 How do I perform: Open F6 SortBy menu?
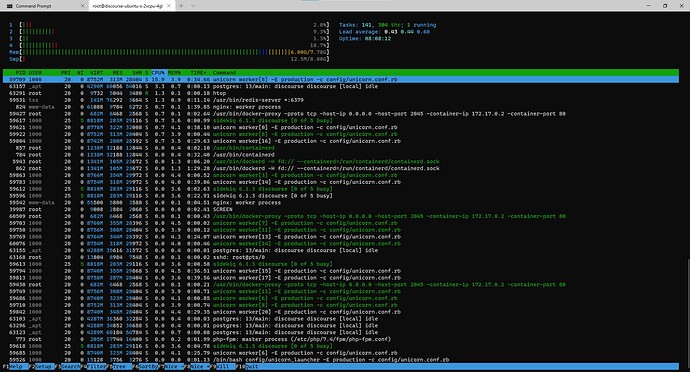click(146, 366)
